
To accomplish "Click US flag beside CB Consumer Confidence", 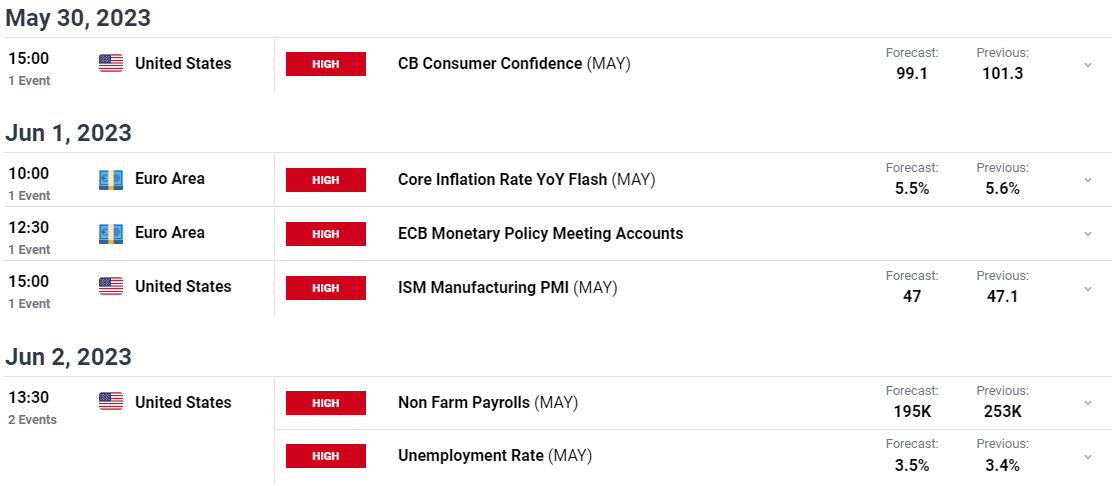I will (110, 63).
